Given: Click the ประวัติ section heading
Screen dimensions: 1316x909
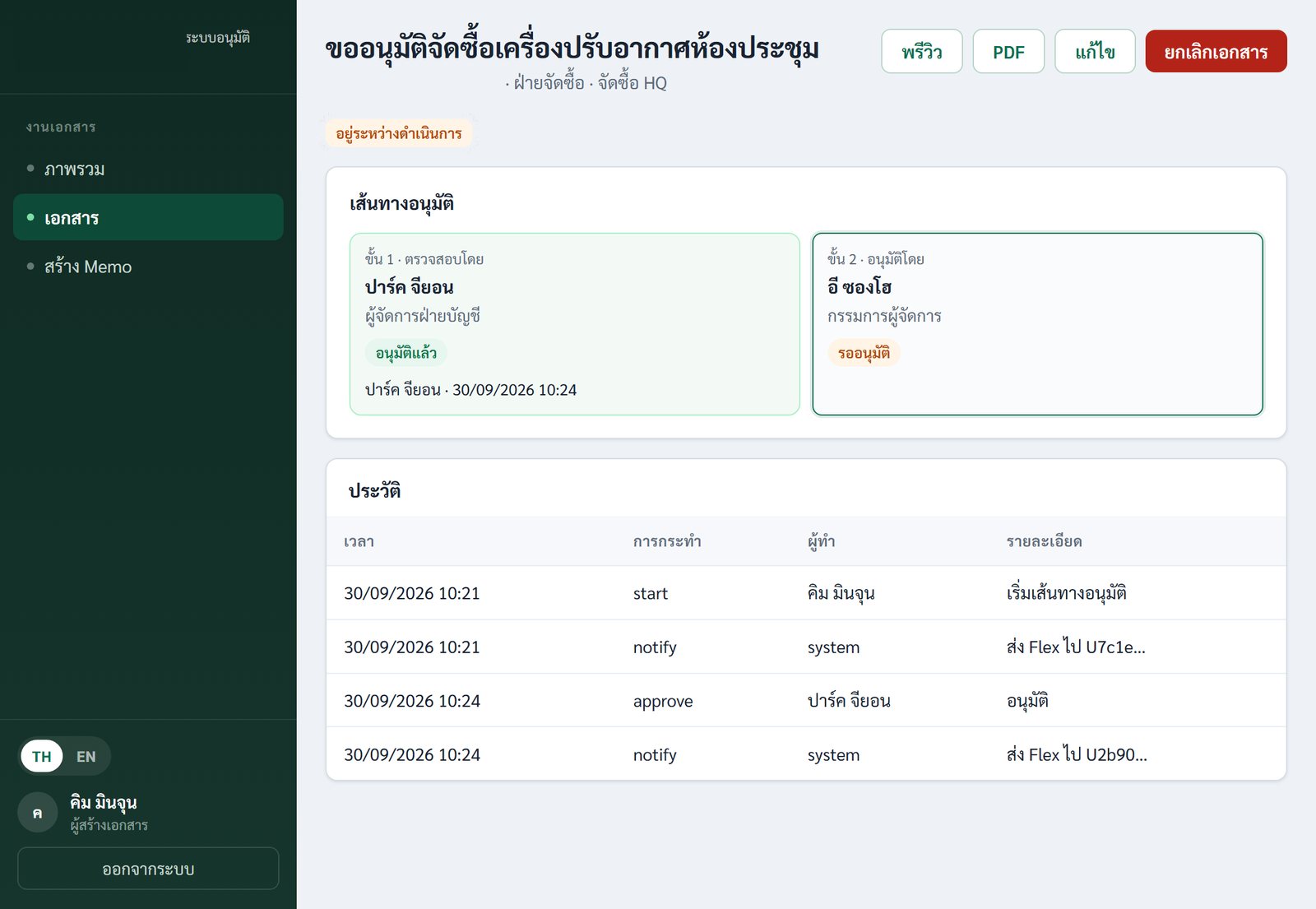Looking at the screenshot, I should click(x=374, y=490).
